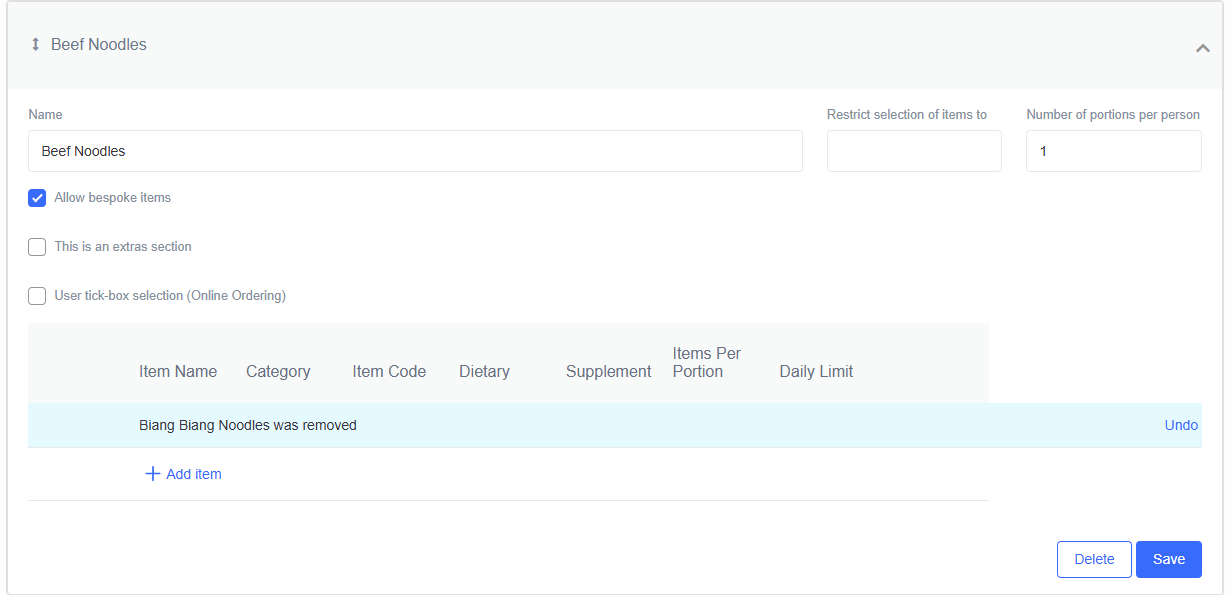Click into the Name input field

pyautogui.click(x=415, y=151)
